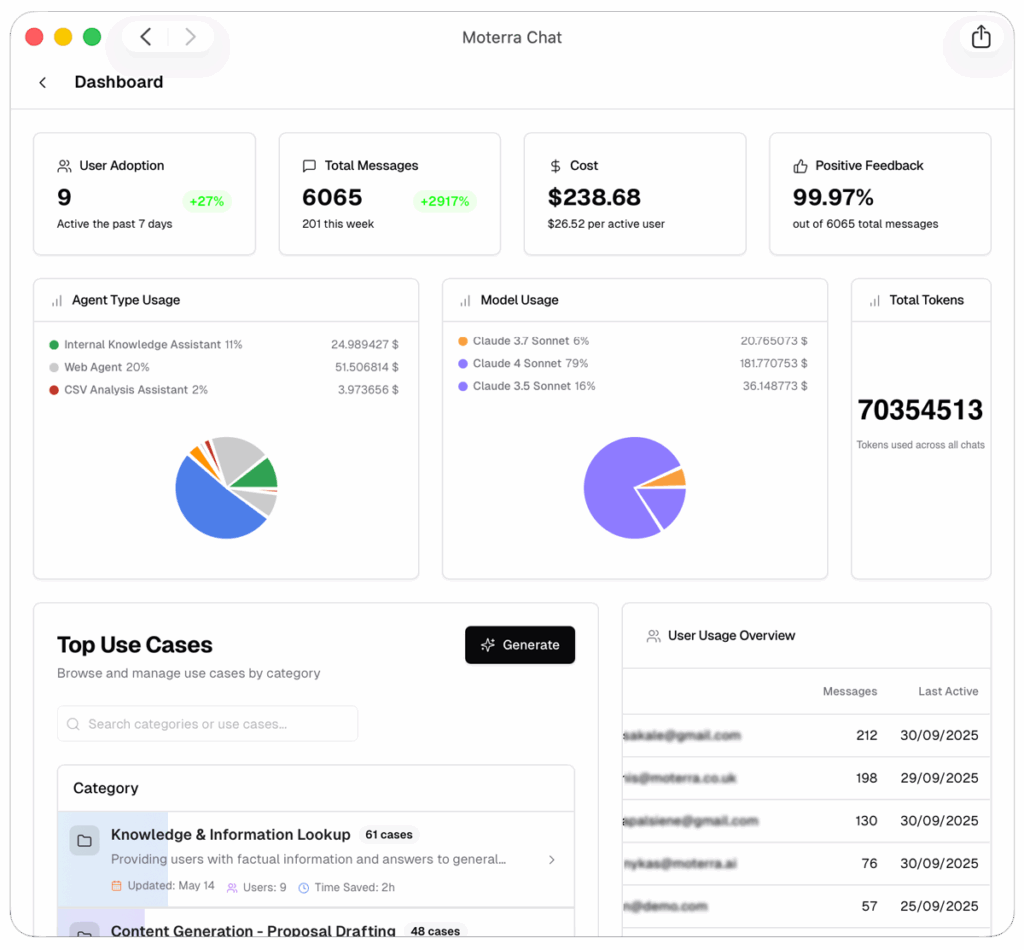Select the Web Agent legend entry

point(106,367)
